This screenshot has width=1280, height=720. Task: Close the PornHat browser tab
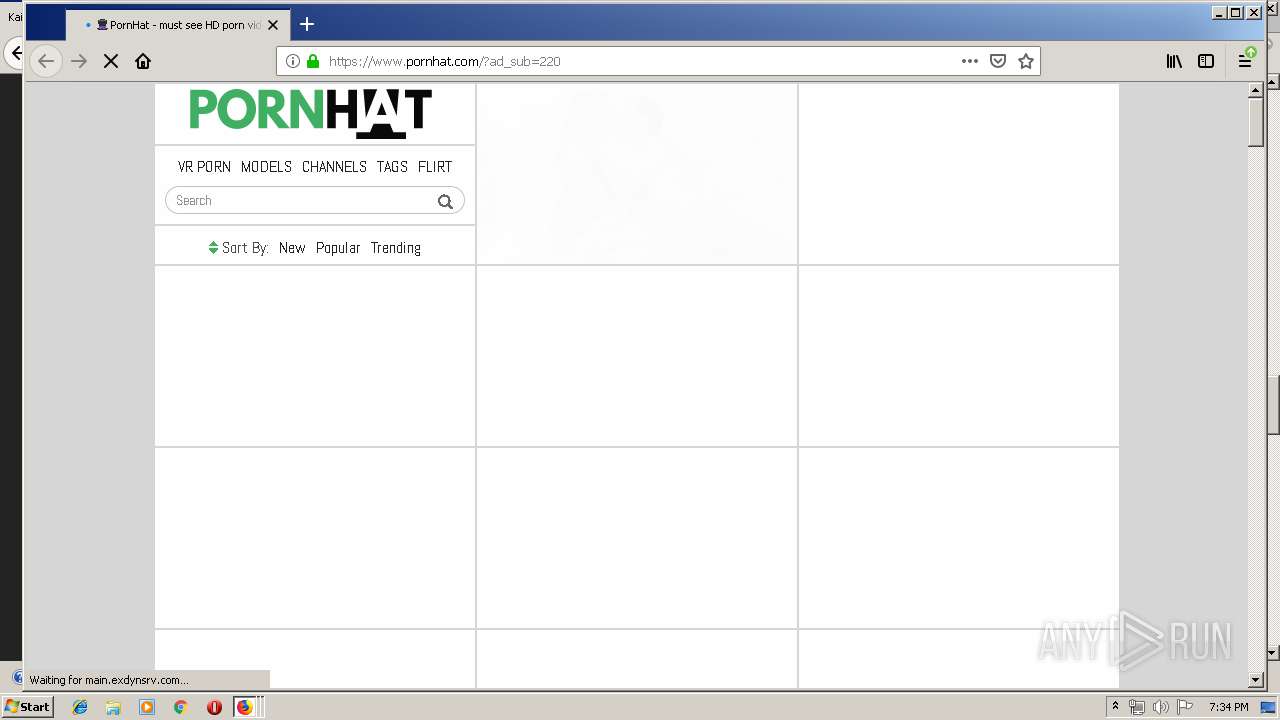(x=273, y=25)
